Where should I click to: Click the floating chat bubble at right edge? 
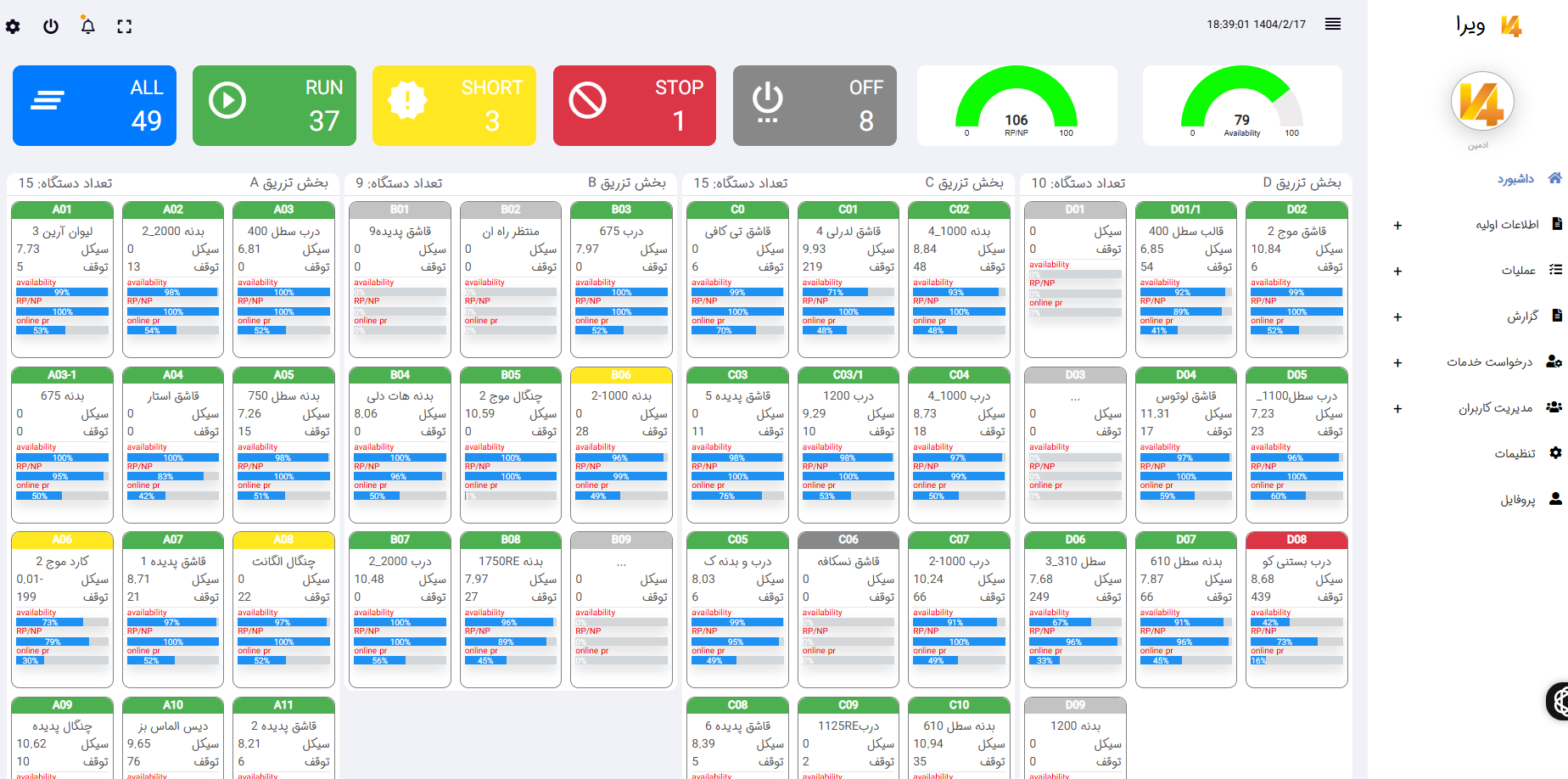[x=1559, y=701]
